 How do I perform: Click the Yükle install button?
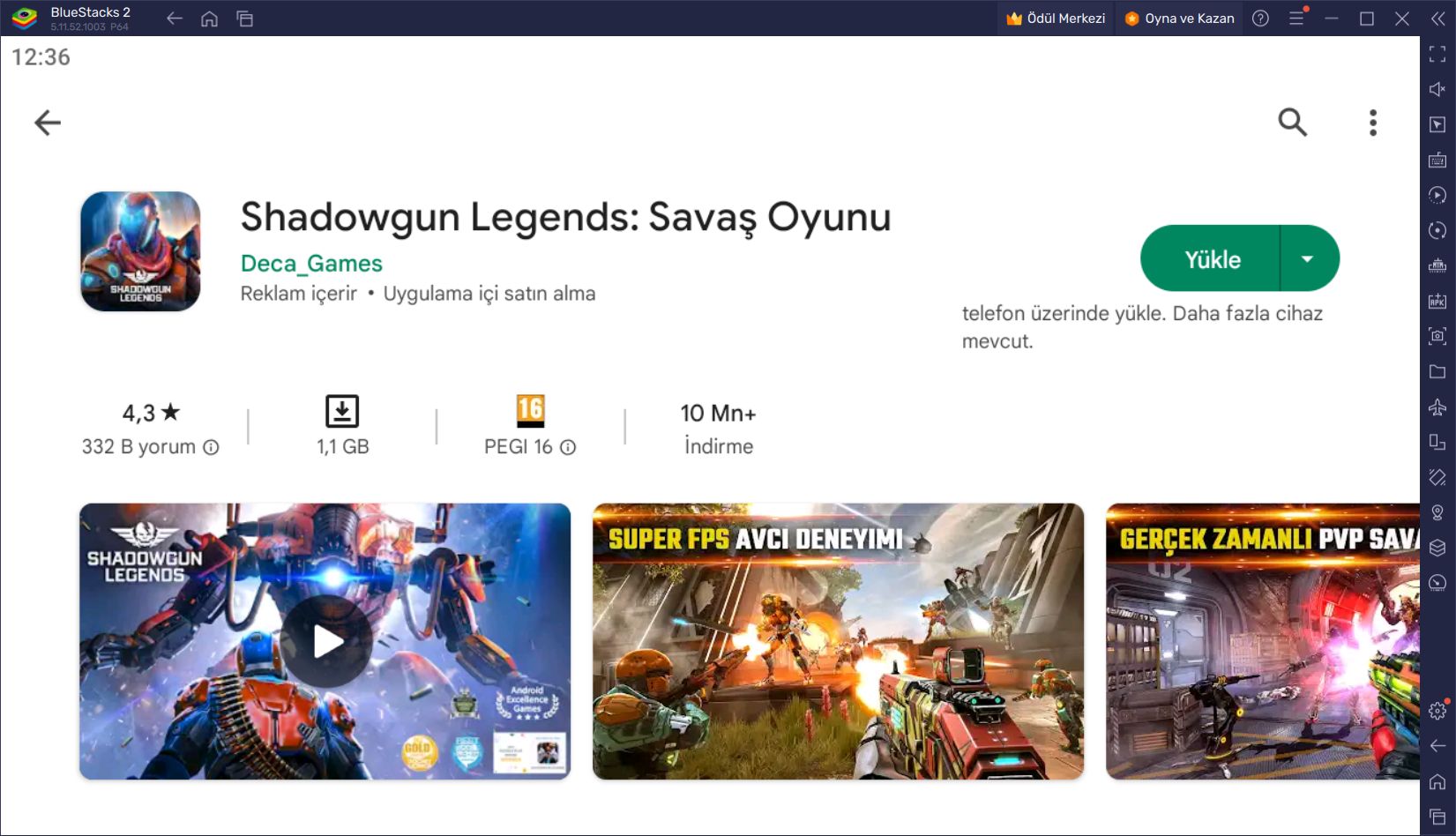coord(1211,258)
